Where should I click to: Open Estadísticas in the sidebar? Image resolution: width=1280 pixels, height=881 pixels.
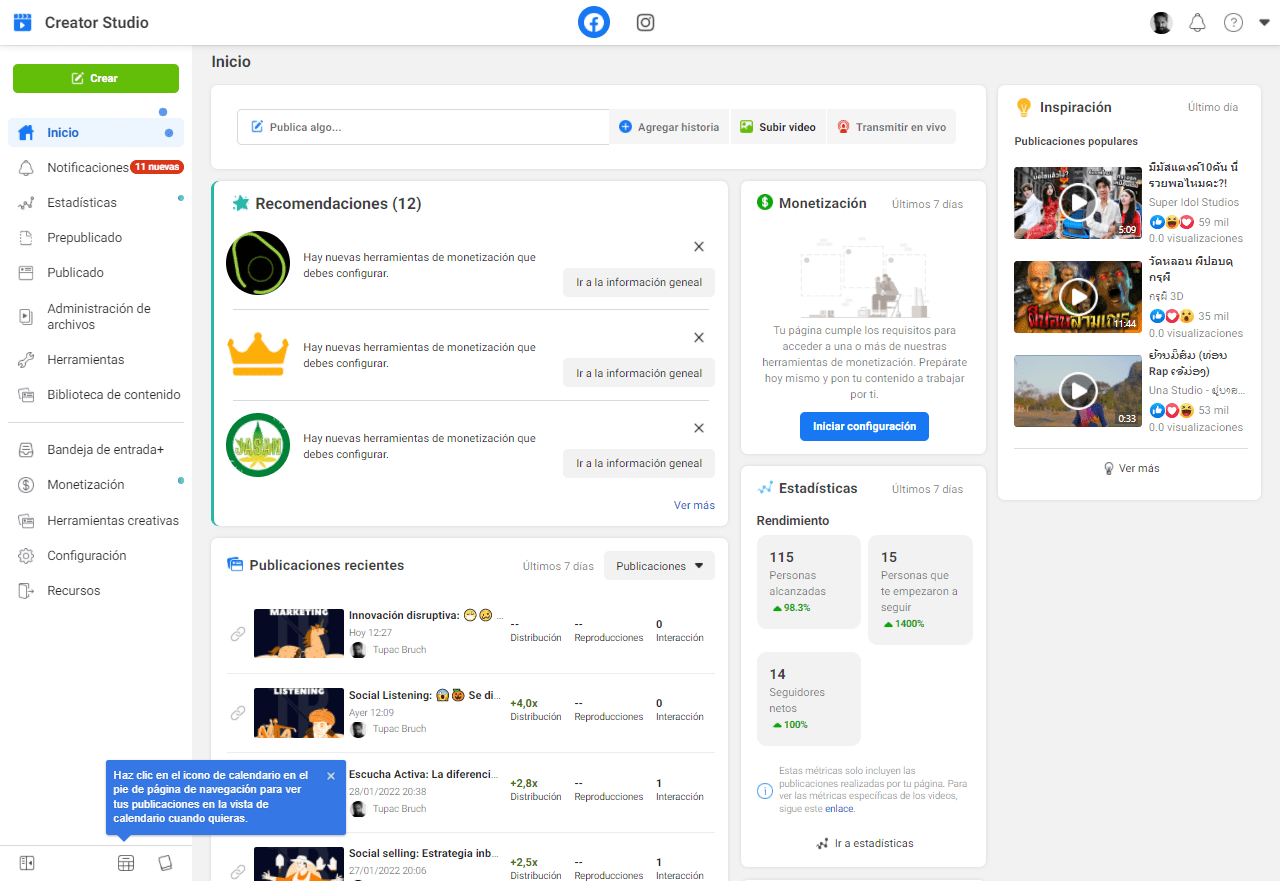coord(82,203)
